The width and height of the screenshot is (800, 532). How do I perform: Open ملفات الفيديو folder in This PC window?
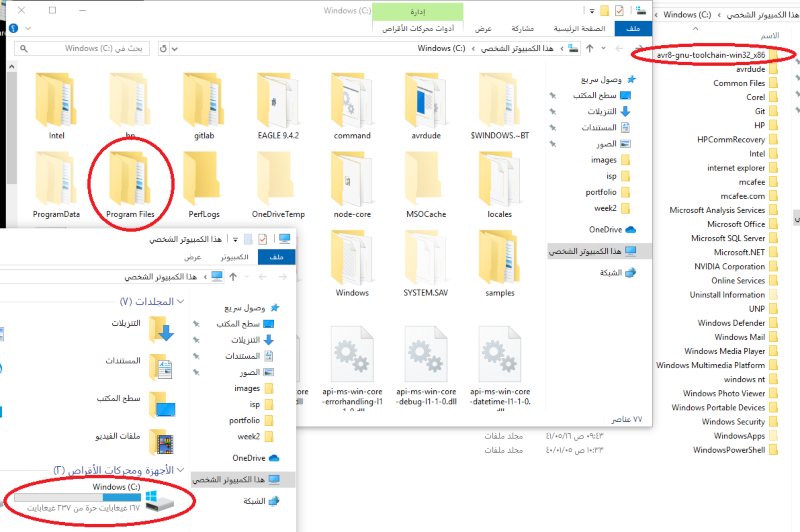[x=135, y=441]
